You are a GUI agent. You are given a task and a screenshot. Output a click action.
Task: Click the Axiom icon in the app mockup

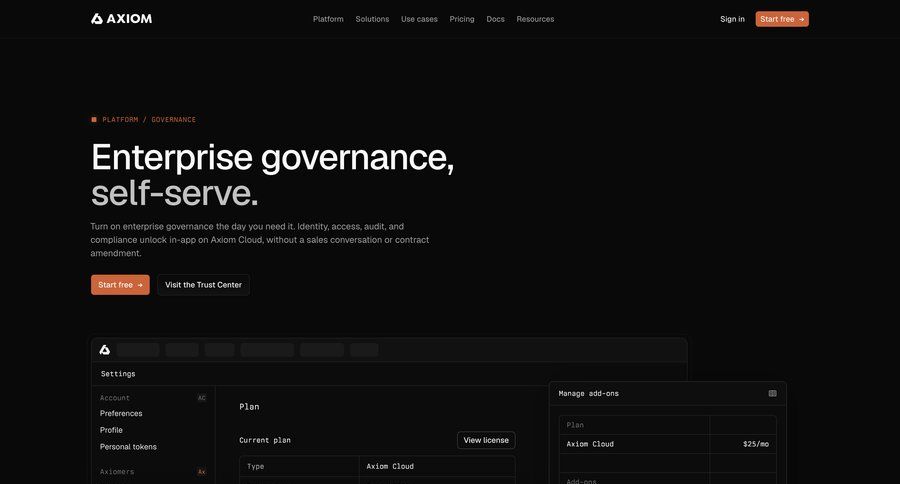coord(104,350)
